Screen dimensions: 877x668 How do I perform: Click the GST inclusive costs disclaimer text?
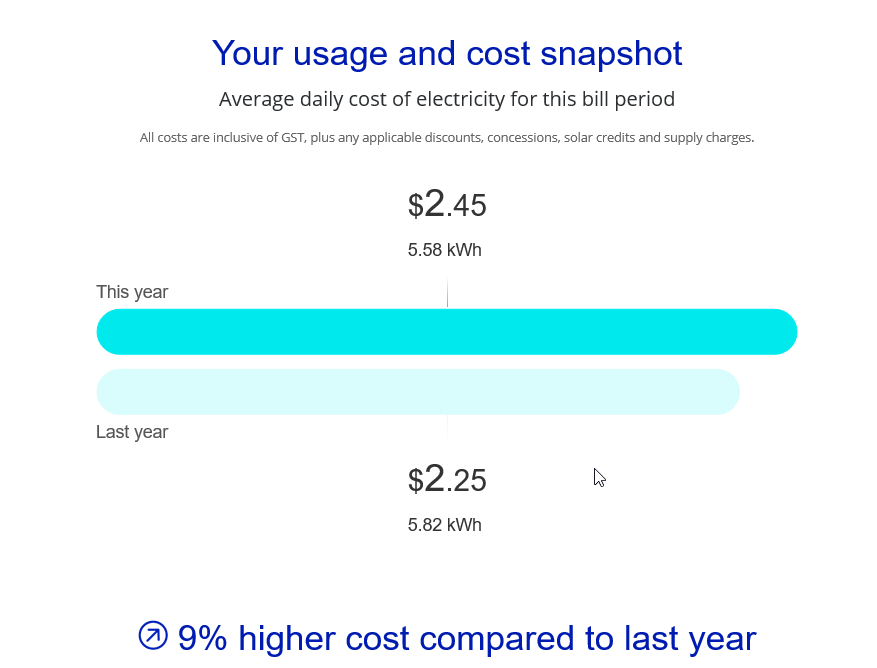point(447,137)
